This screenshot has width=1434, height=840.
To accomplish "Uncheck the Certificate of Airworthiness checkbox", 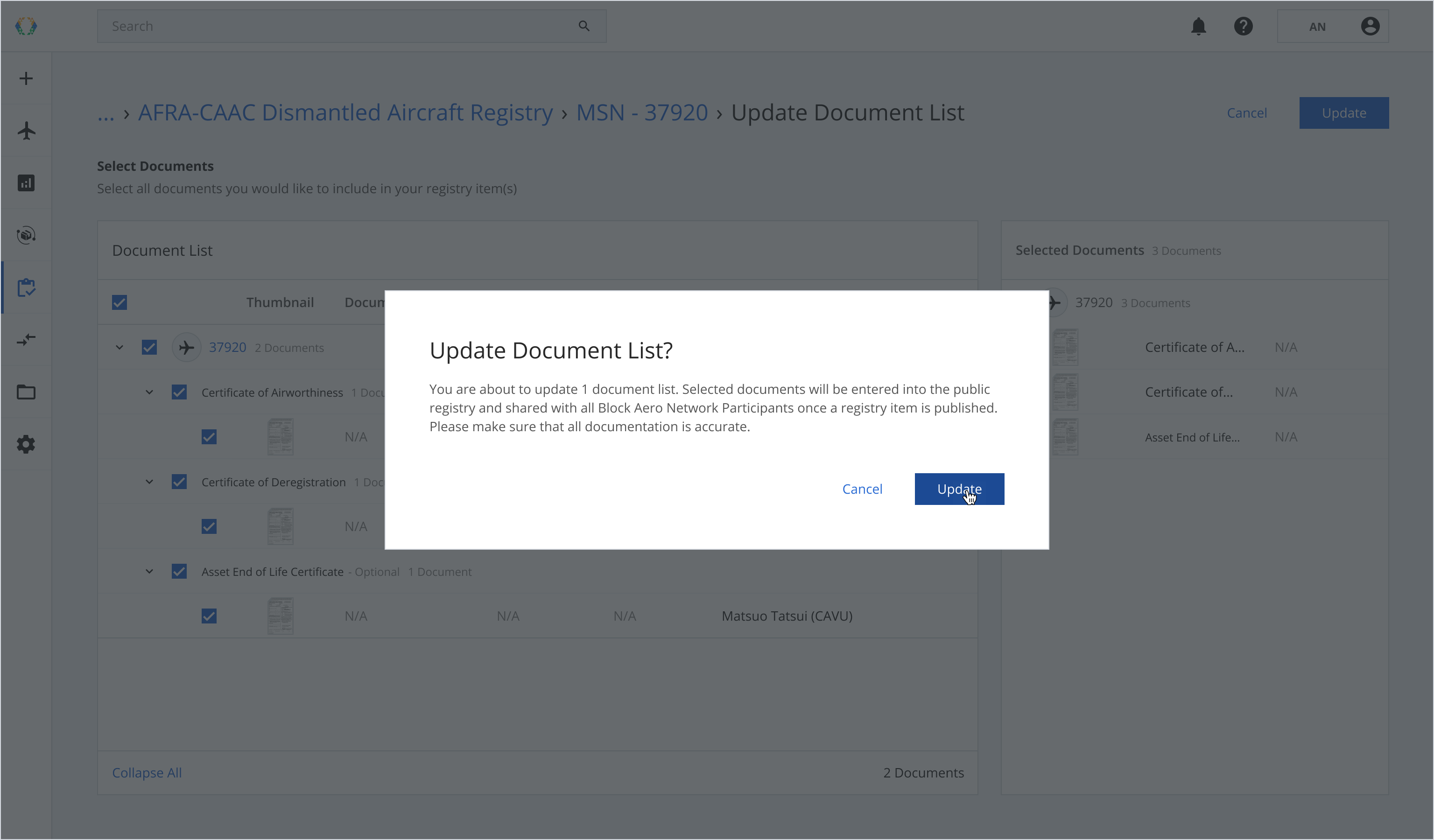I will tap(179, 392).
